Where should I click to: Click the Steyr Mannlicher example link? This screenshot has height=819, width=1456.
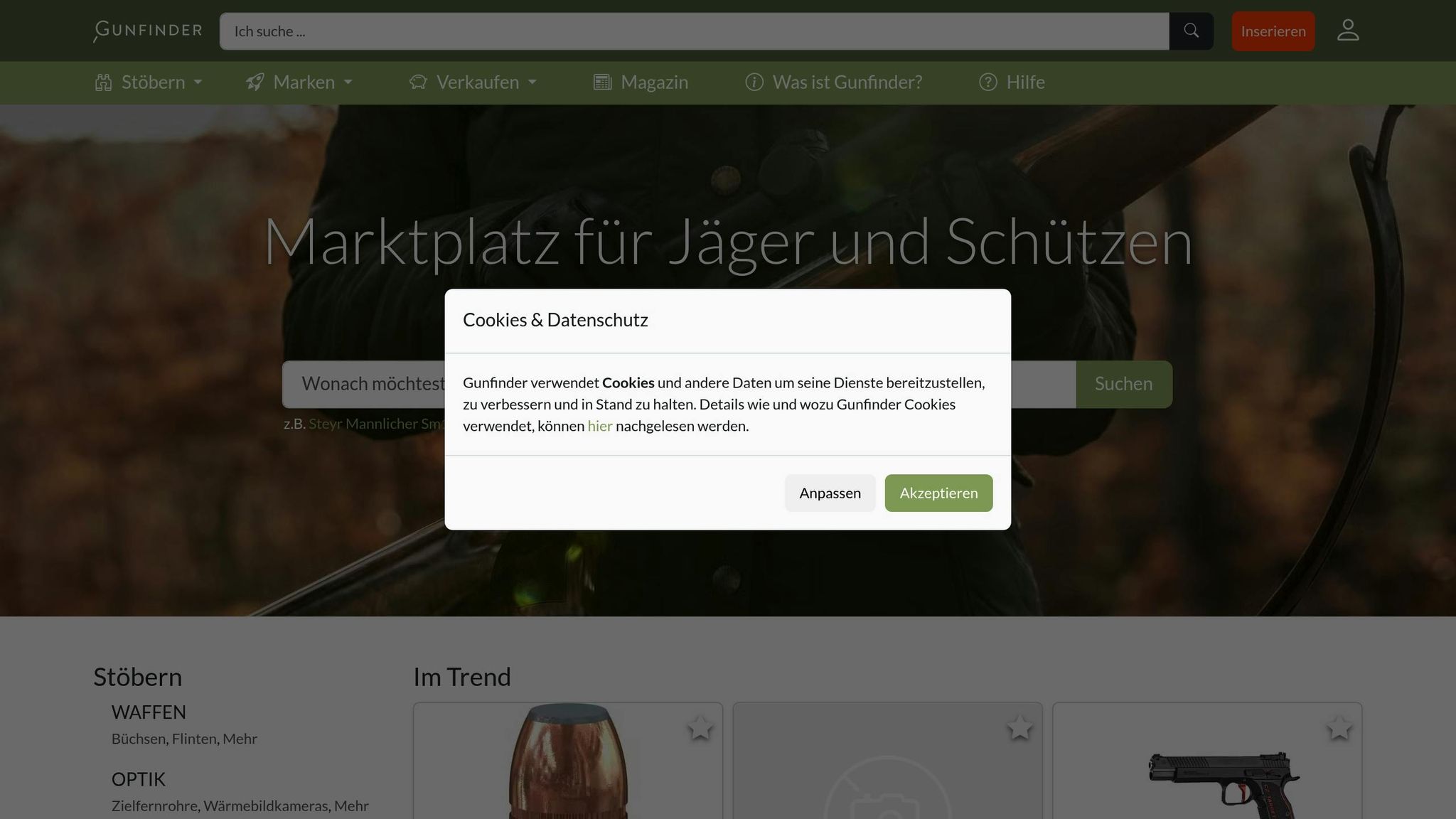[376, 424]
